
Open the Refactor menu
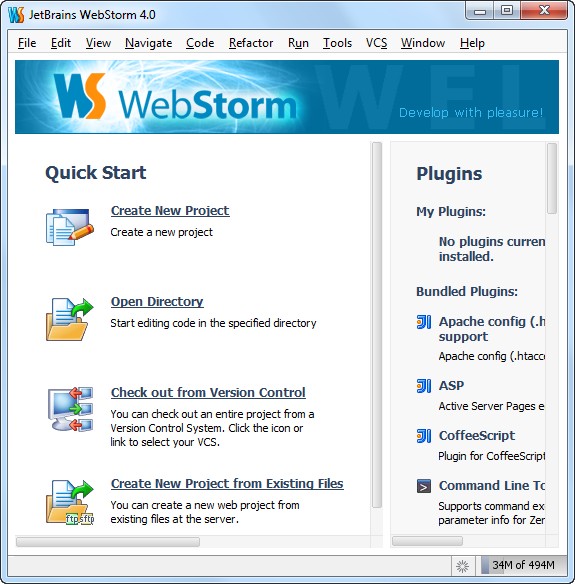(x=251, y=43)
